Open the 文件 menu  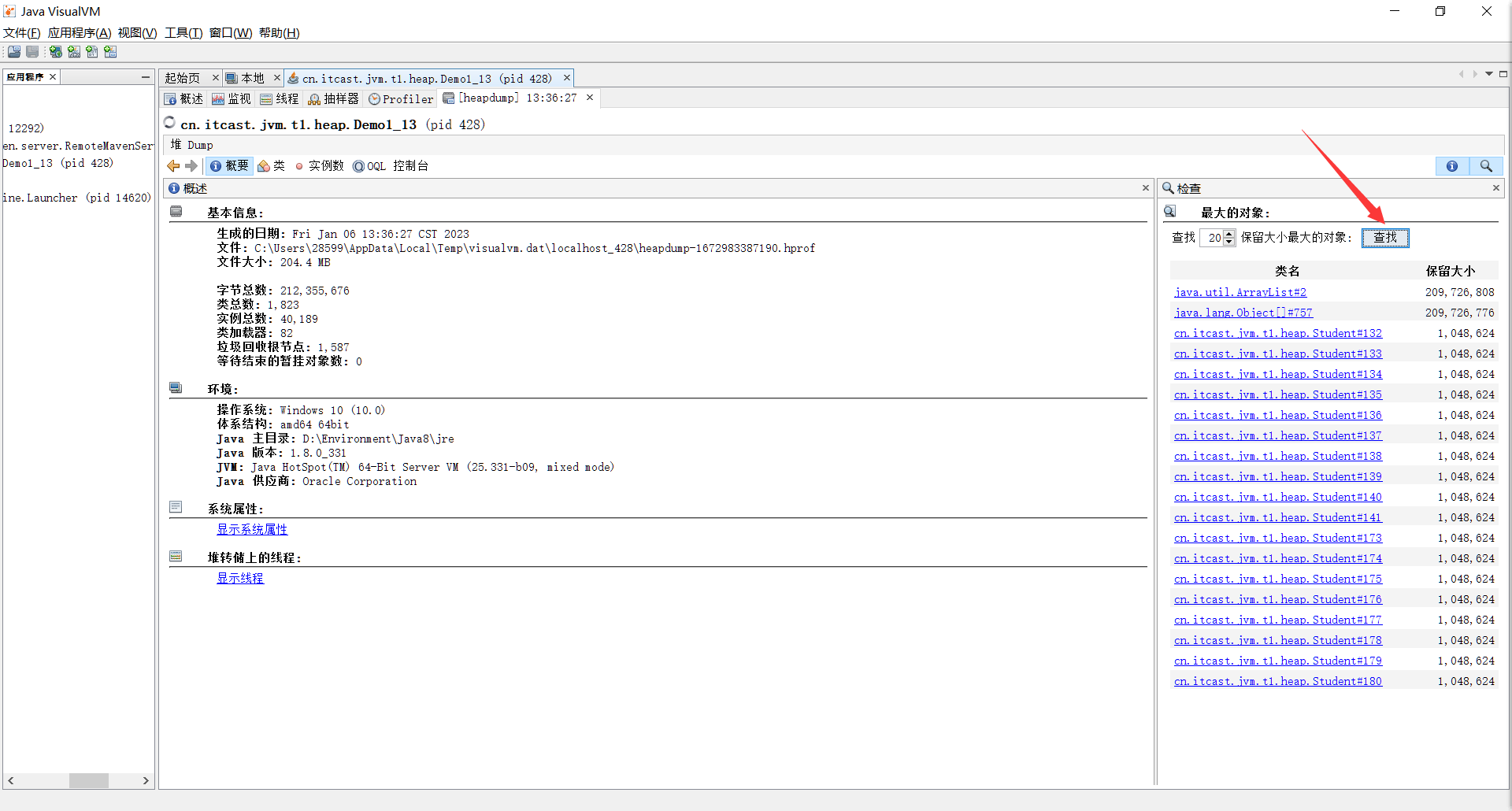click(21, 33)
